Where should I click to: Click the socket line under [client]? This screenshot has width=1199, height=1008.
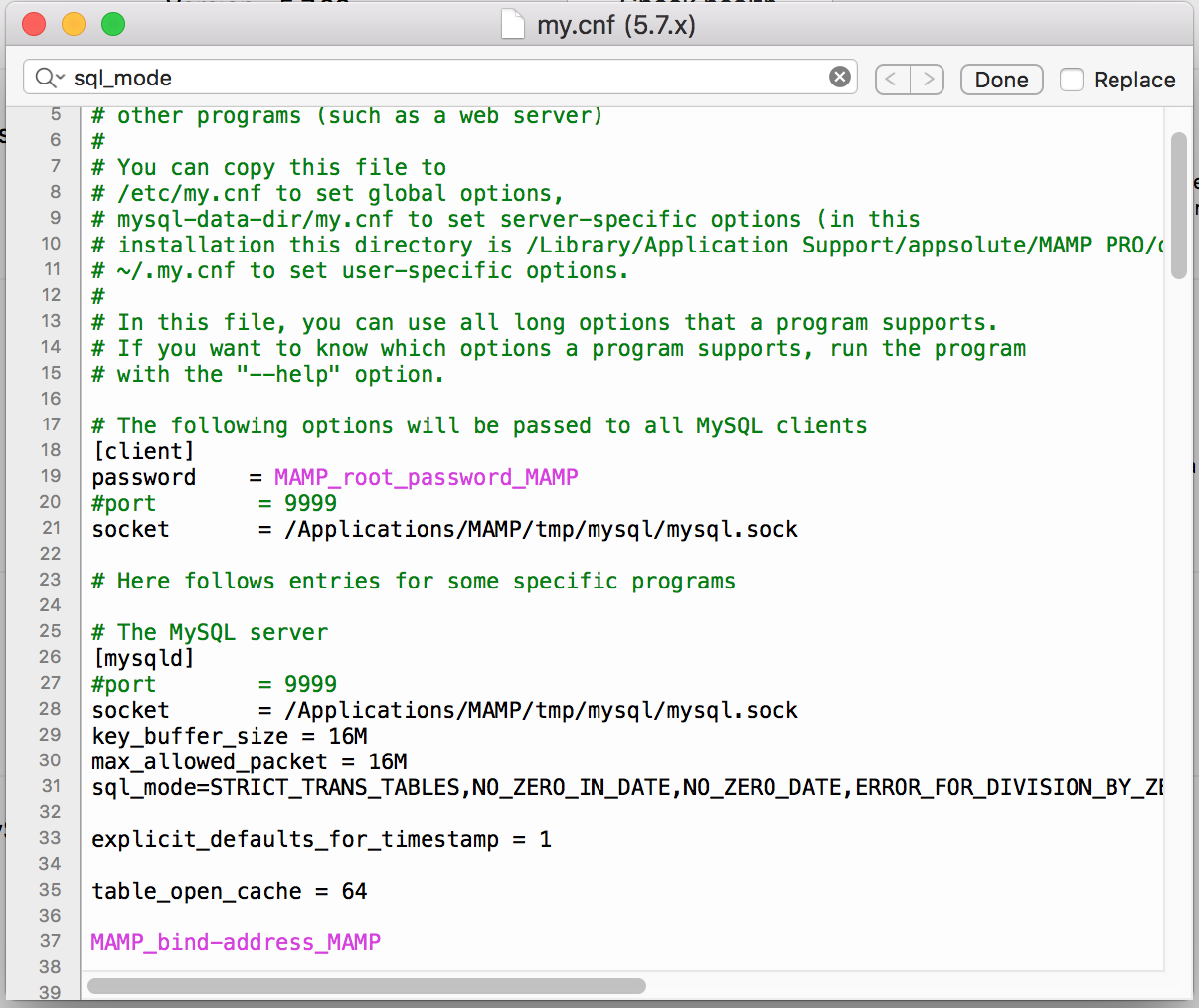445,530
